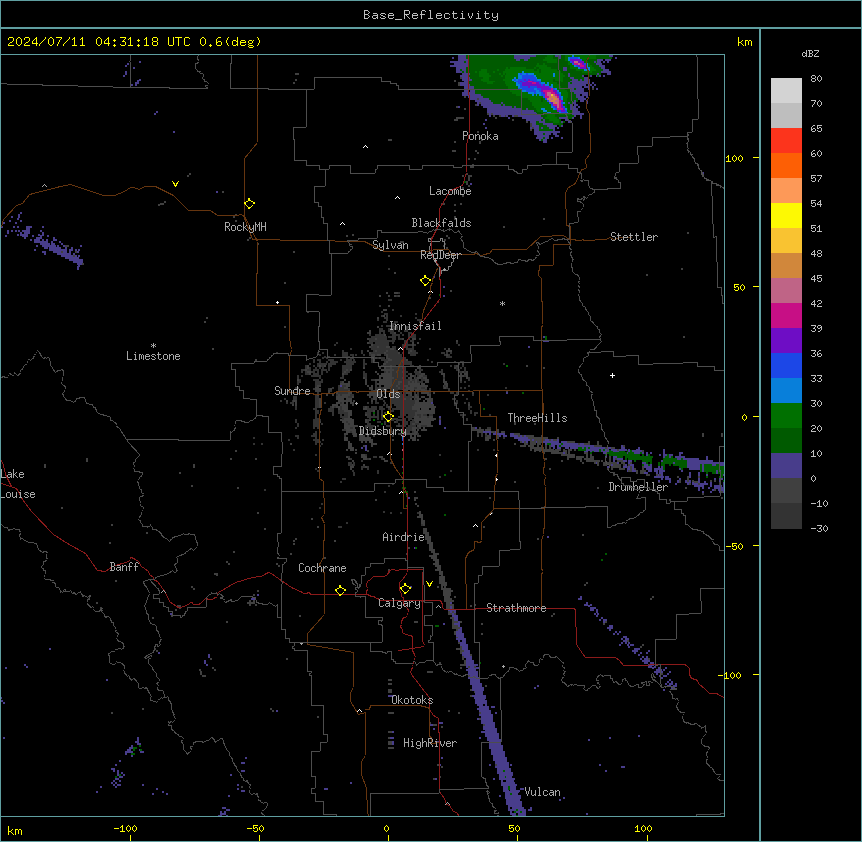
Task: Click the yellow v marker east of Calgary
Action: 429,584
